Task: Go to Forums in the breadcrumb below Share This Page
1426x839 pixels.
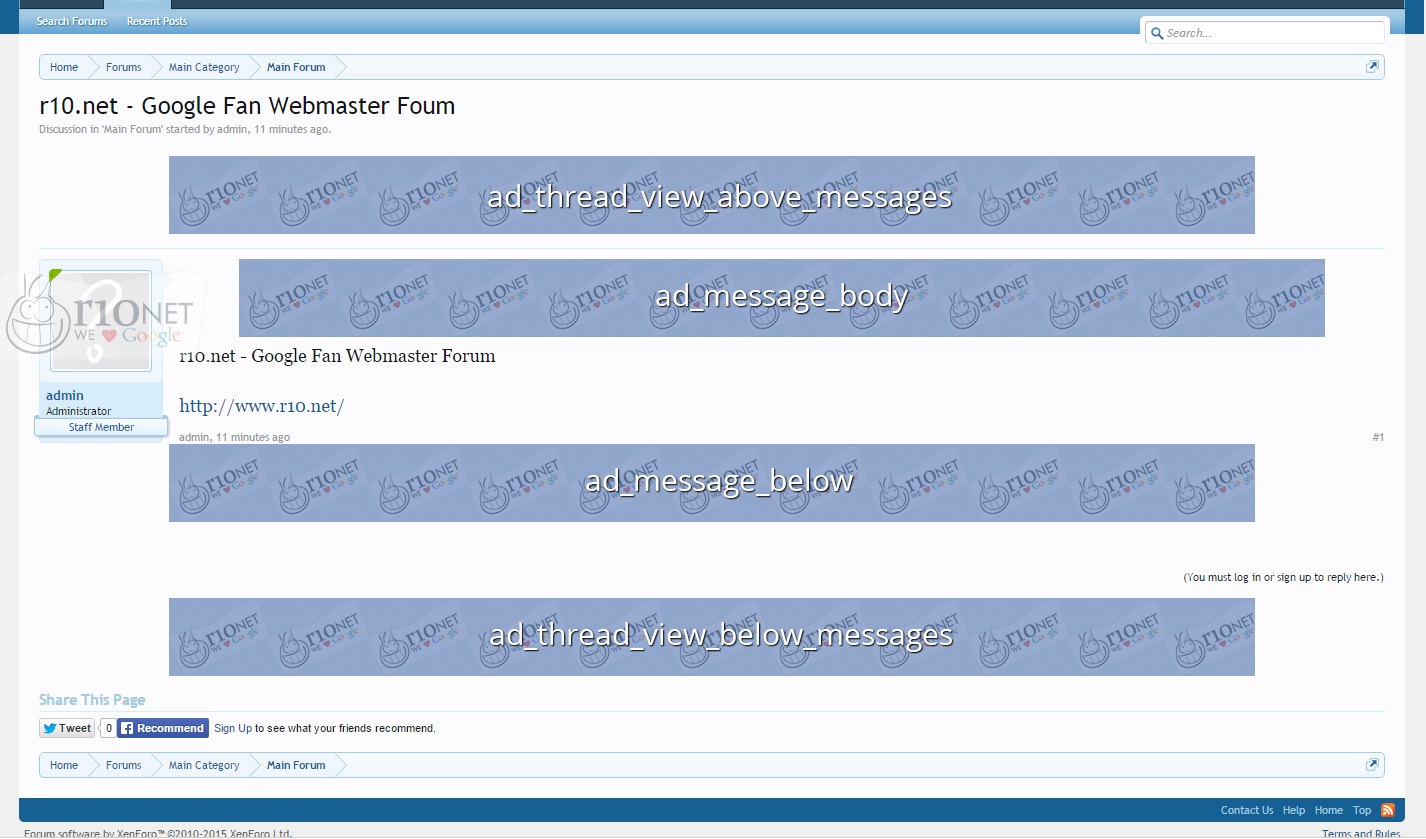Action: 124,765
